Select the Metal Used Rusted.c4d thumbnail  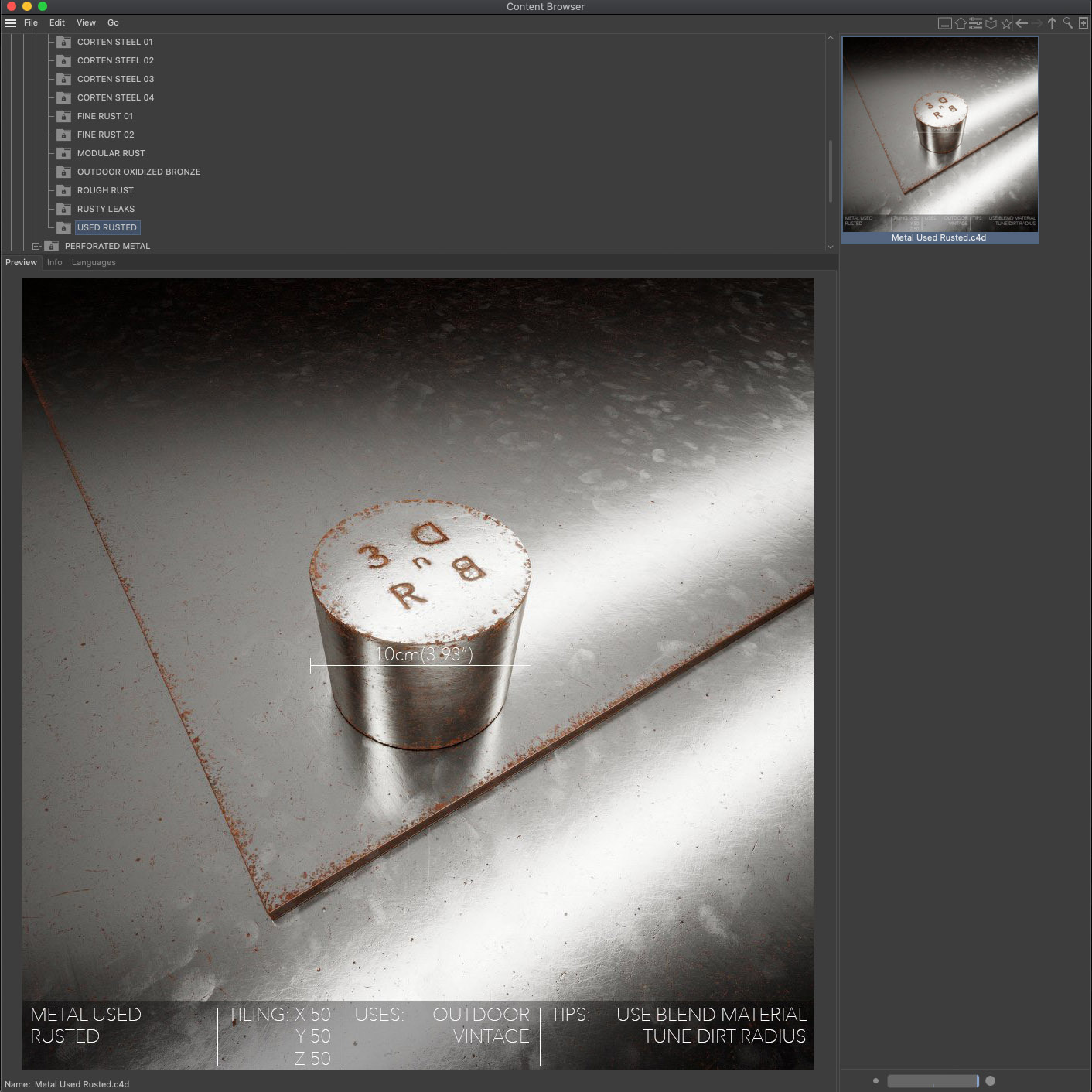(x=940, y=140)
